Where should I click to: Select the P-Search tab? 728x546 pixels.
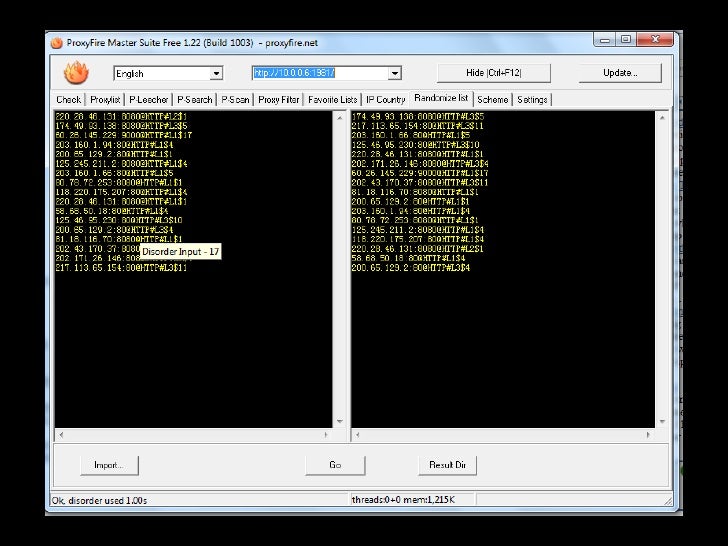195,99
